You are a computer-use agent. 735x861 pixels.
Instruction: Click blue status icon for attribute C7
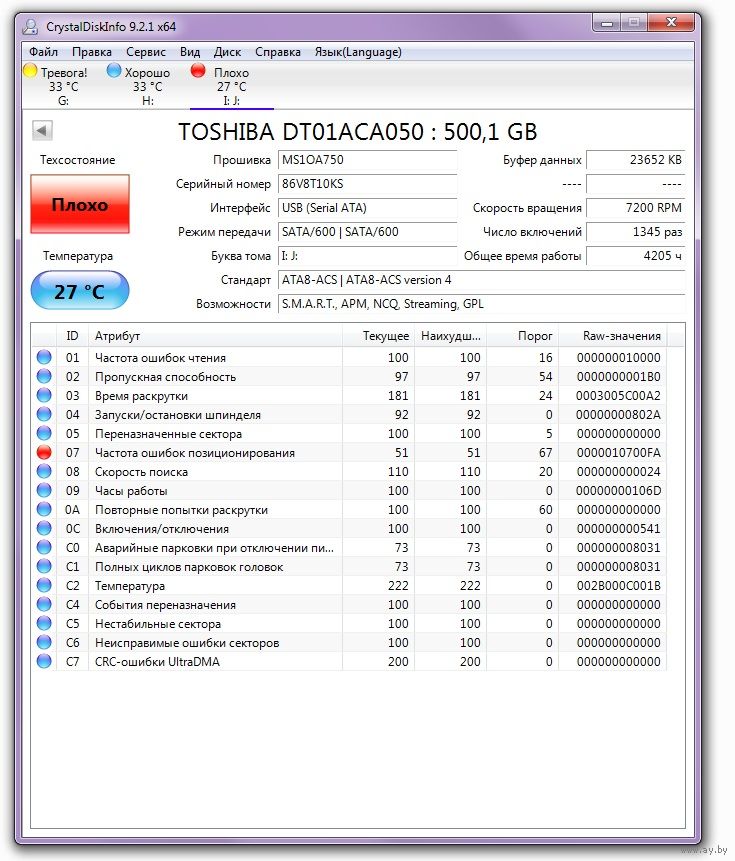(x=44, y=661)
